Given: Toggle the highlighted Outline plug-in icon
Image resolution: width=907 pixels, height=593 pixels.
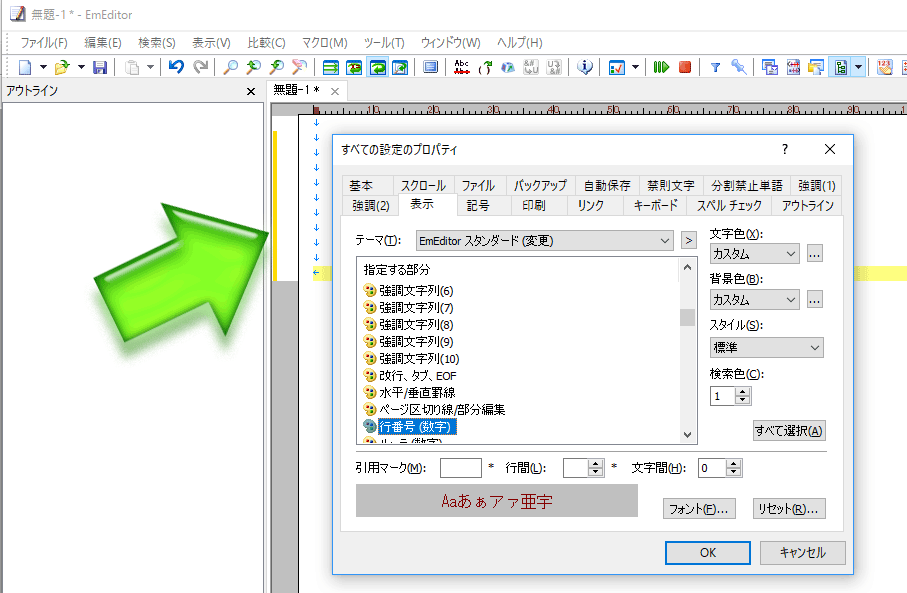Looking at the screenshot, I should [840, 67].
